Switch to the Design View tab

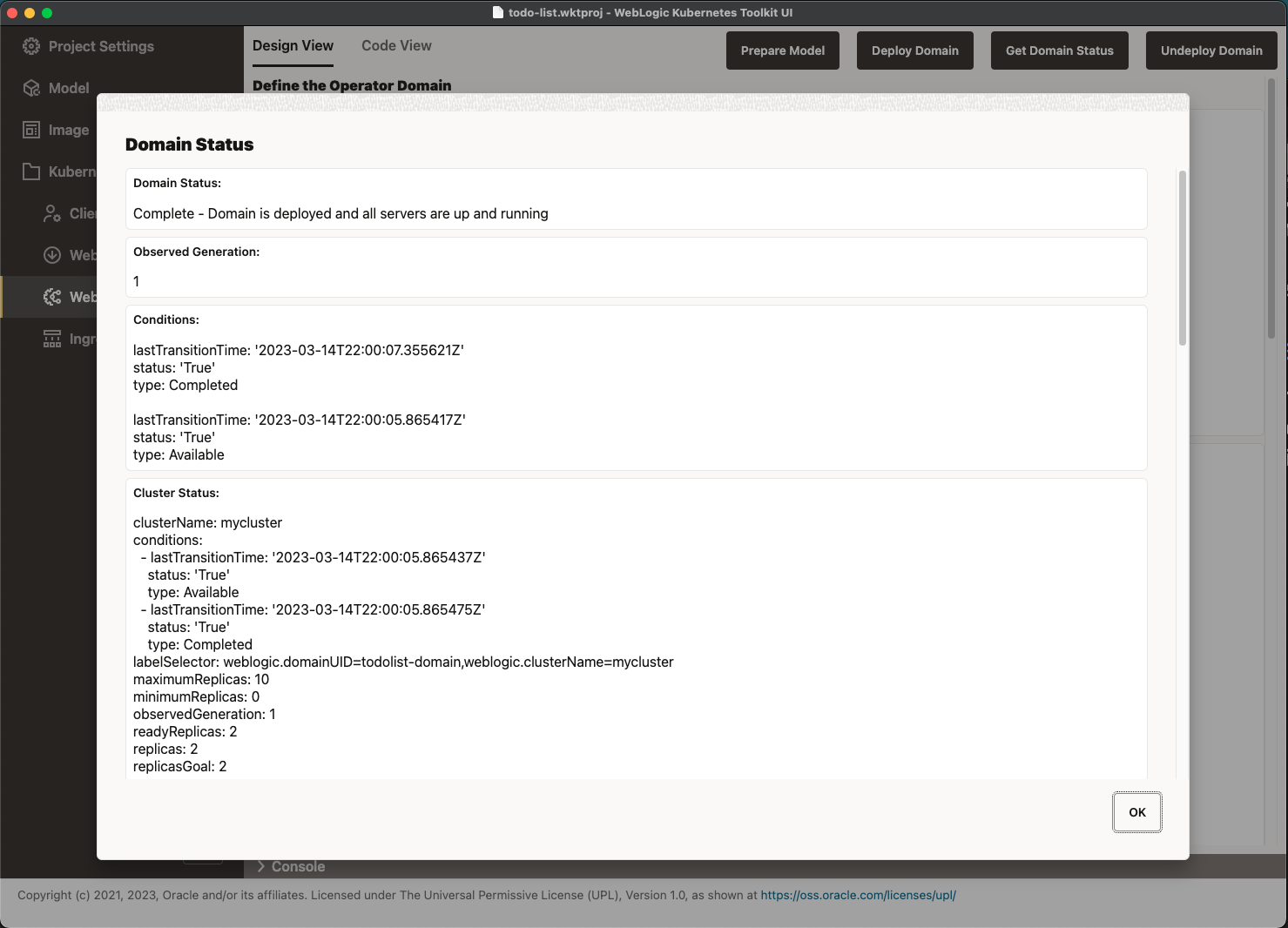[293, 46]
